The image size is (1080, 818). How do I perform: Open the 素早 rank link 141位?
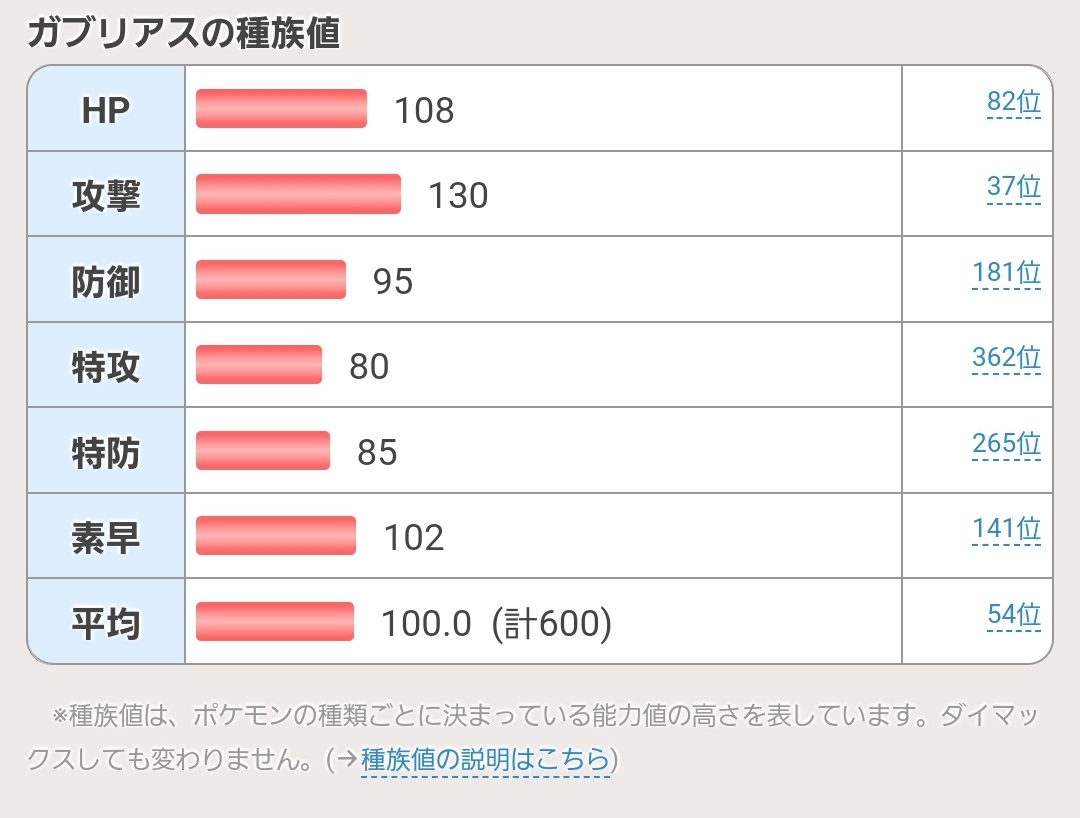click(1006, 529)
